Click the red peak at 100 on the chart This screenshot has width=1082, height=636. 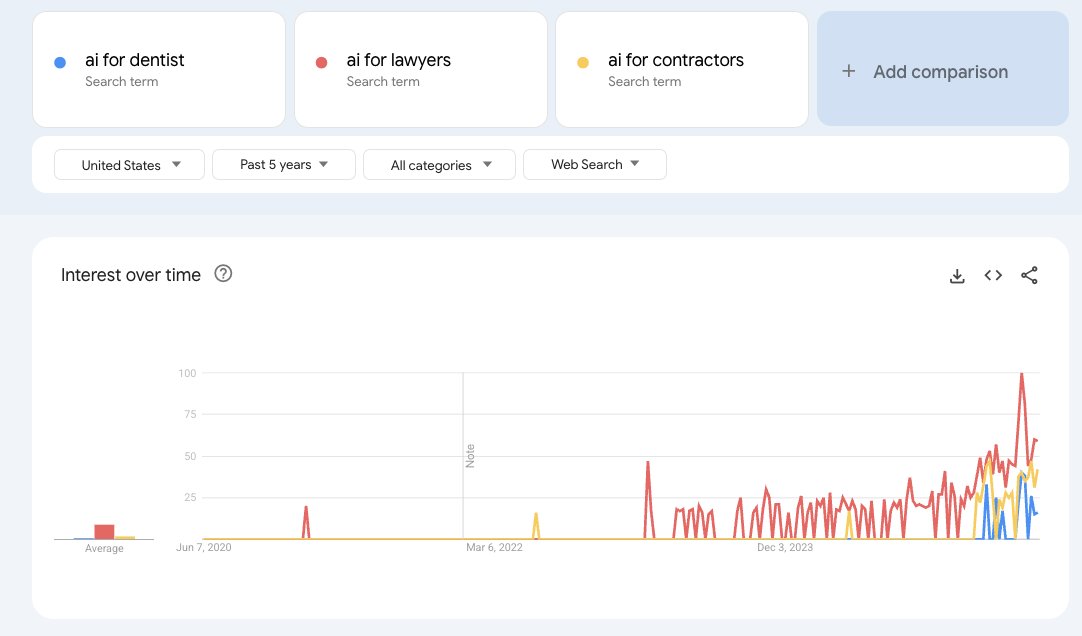pos(1022,375)
